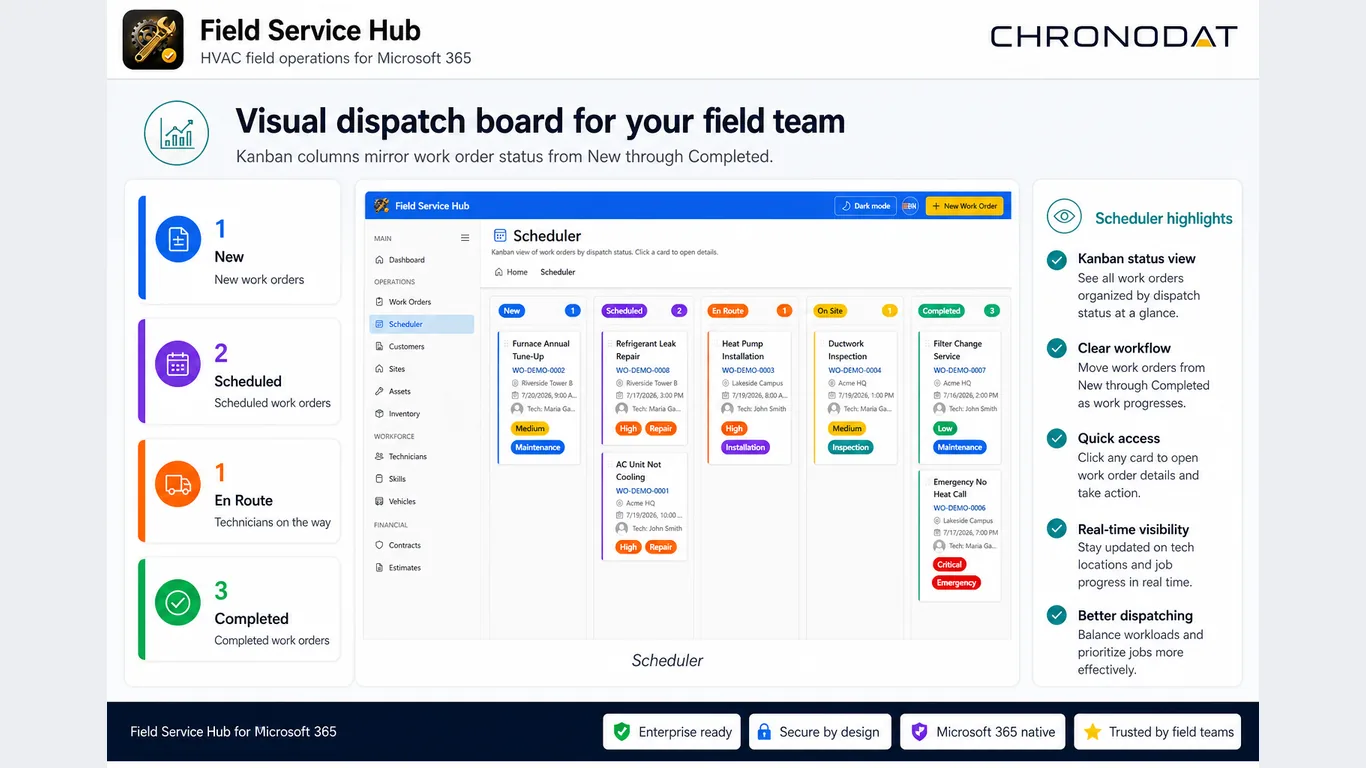Click the calendar icon in the Scheduled stat card
Viewport: 1366px width, 768px height.
coord(178,364)
